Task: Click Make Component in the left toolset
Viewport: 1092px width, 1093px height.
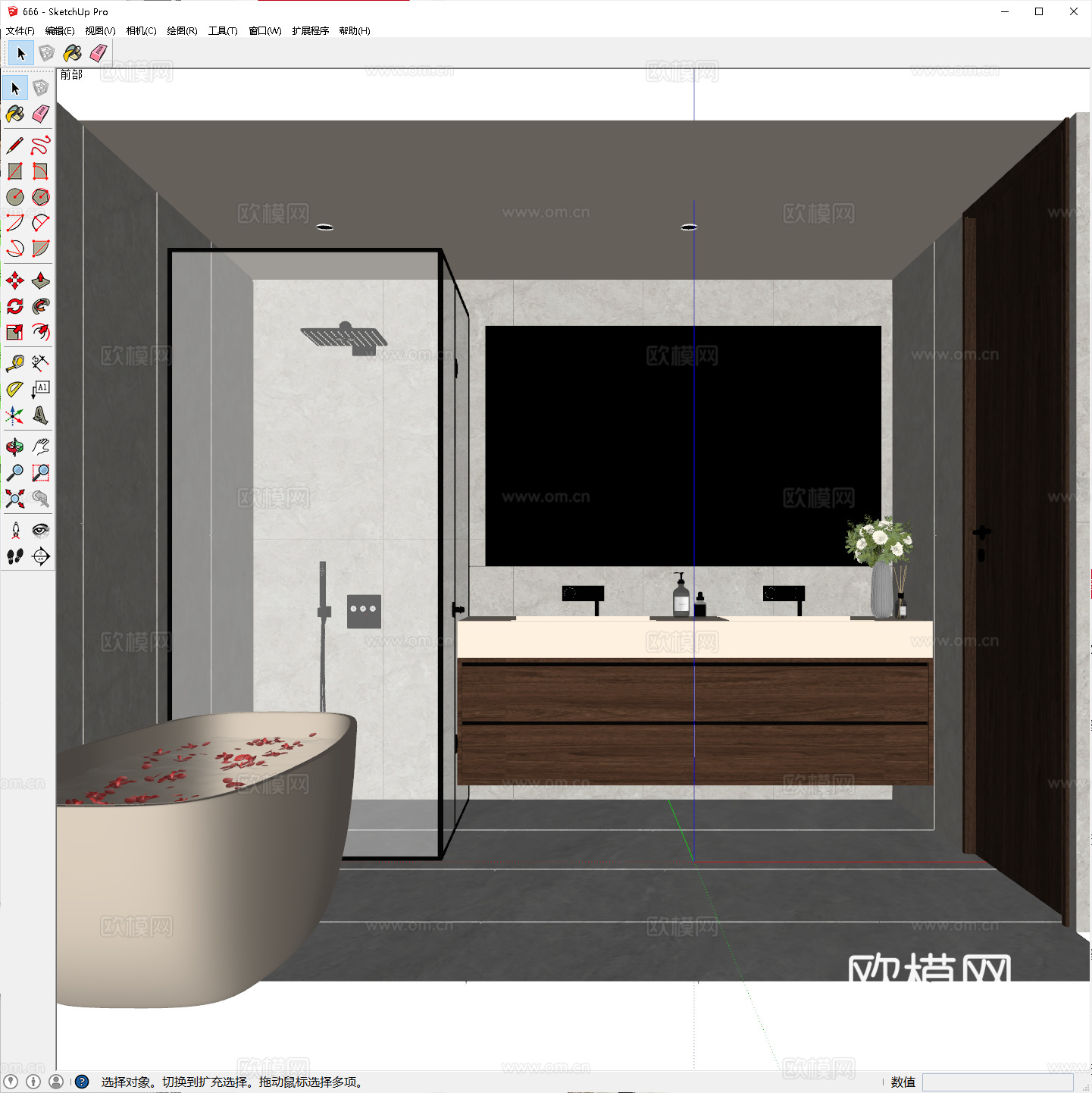Action: [41, 88]
